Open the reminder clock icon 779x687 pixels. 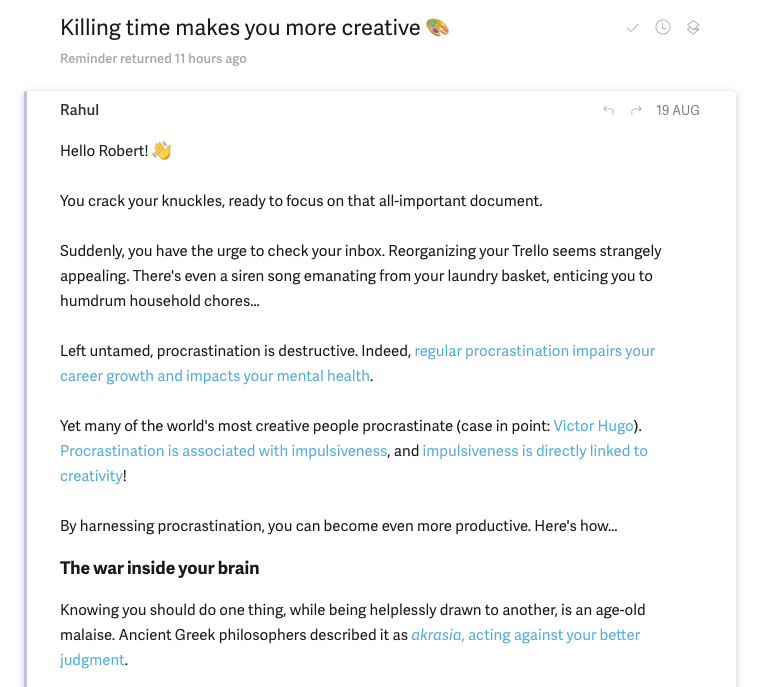(x=663, y=27)
